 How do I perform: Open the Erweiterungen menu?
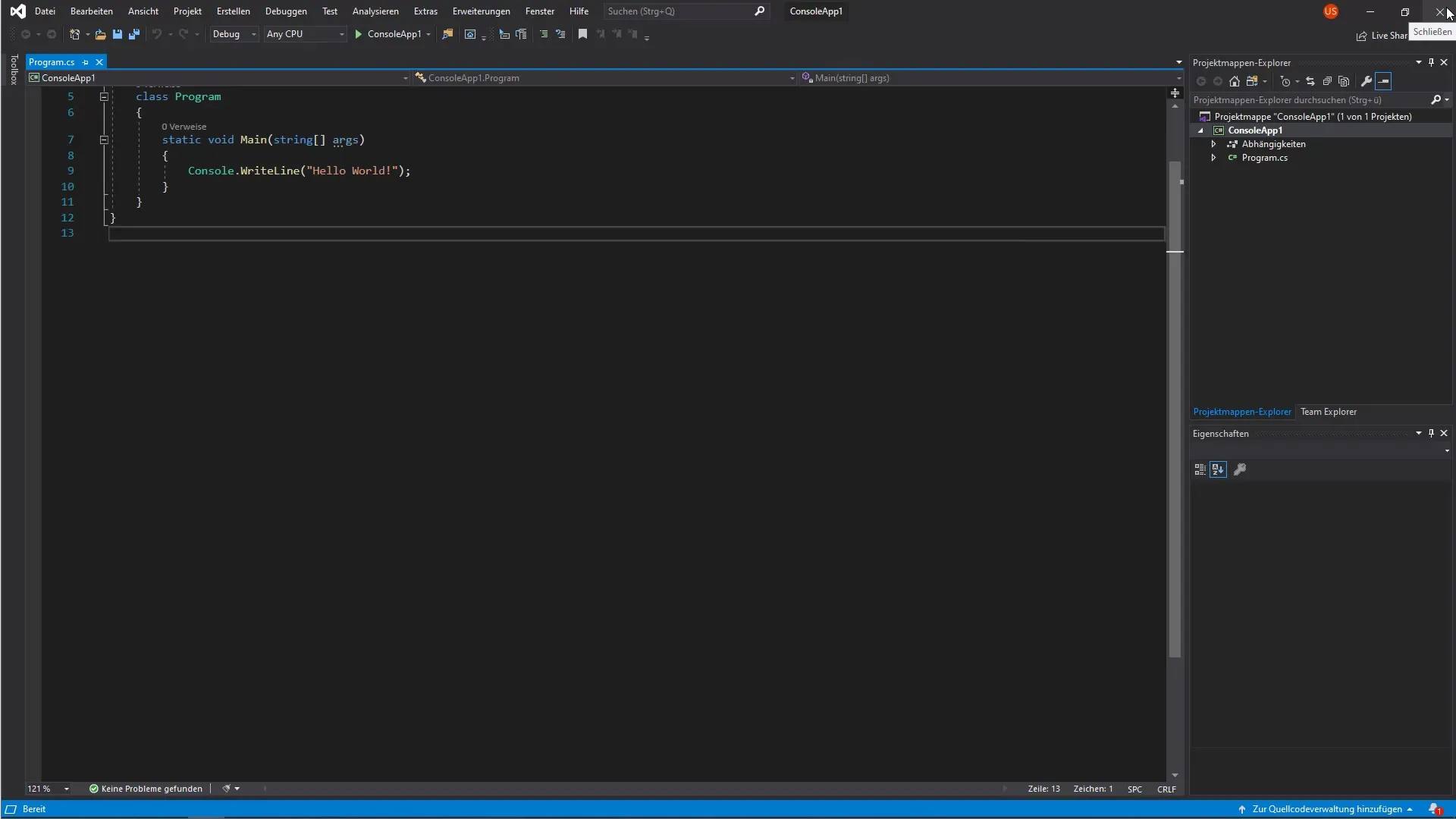coord(482,11)
